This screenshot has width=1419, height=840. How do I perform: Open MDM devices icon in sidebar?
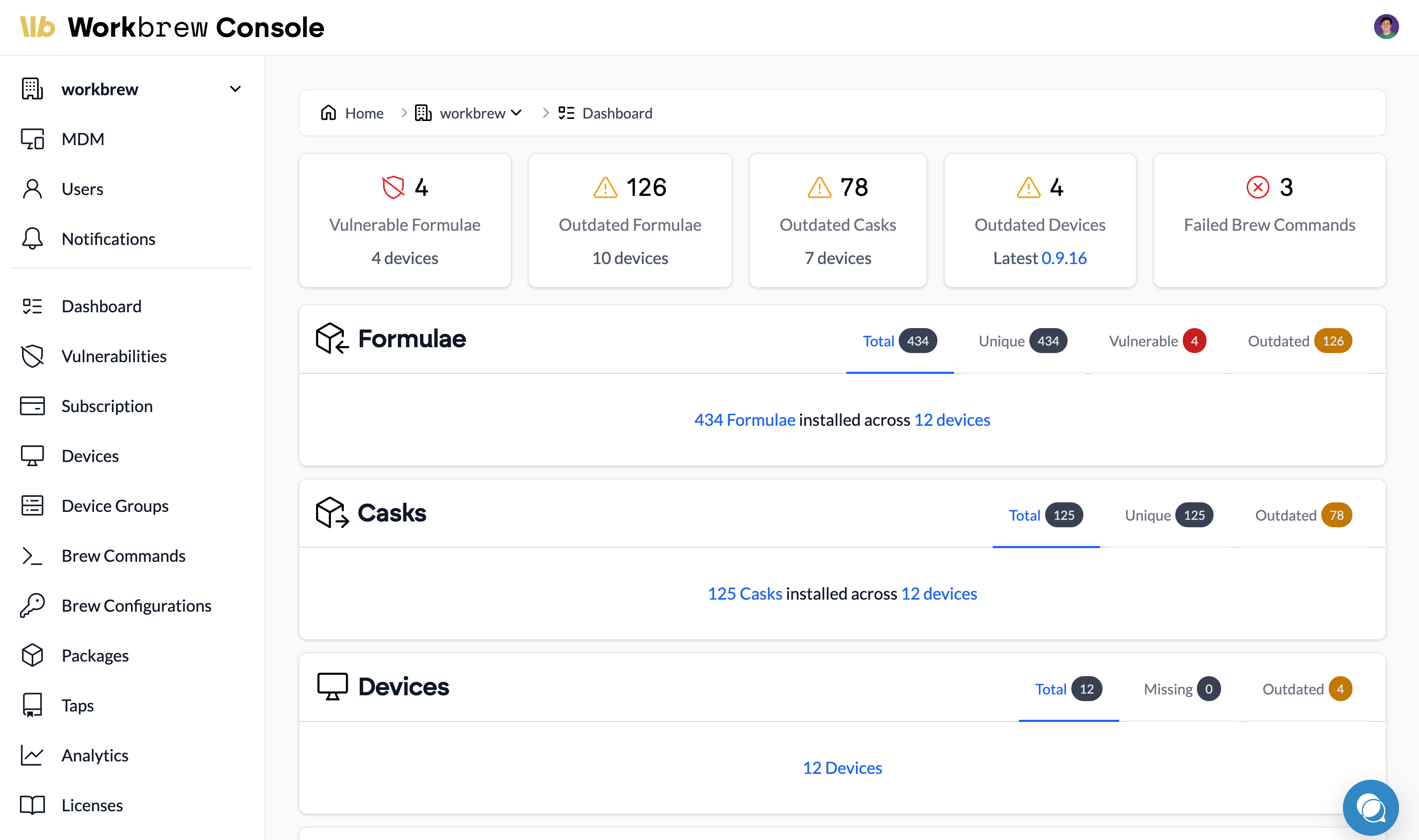(x=32, y=139)
